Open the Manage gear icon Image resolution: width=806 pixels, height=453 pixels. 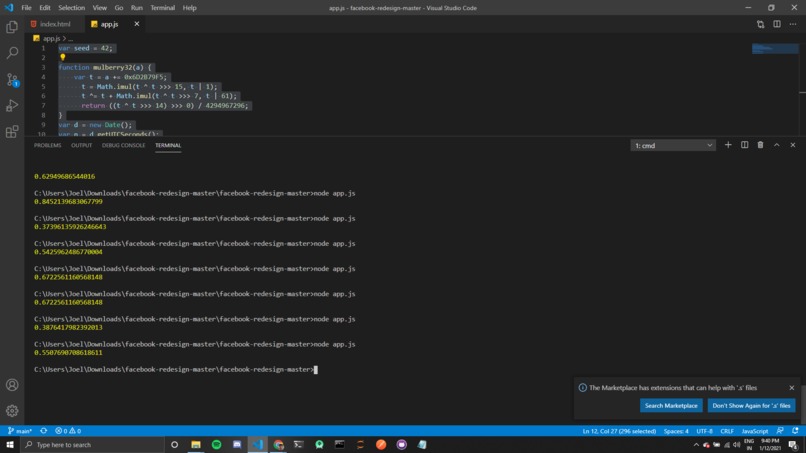pyautogui.click(x=12, y=410)
